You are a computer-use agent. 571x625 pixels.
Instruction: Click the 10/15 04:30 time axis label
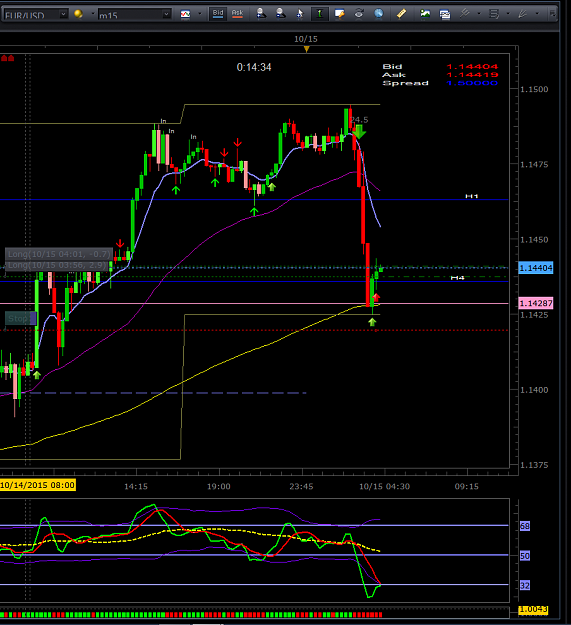coord(385,487)
